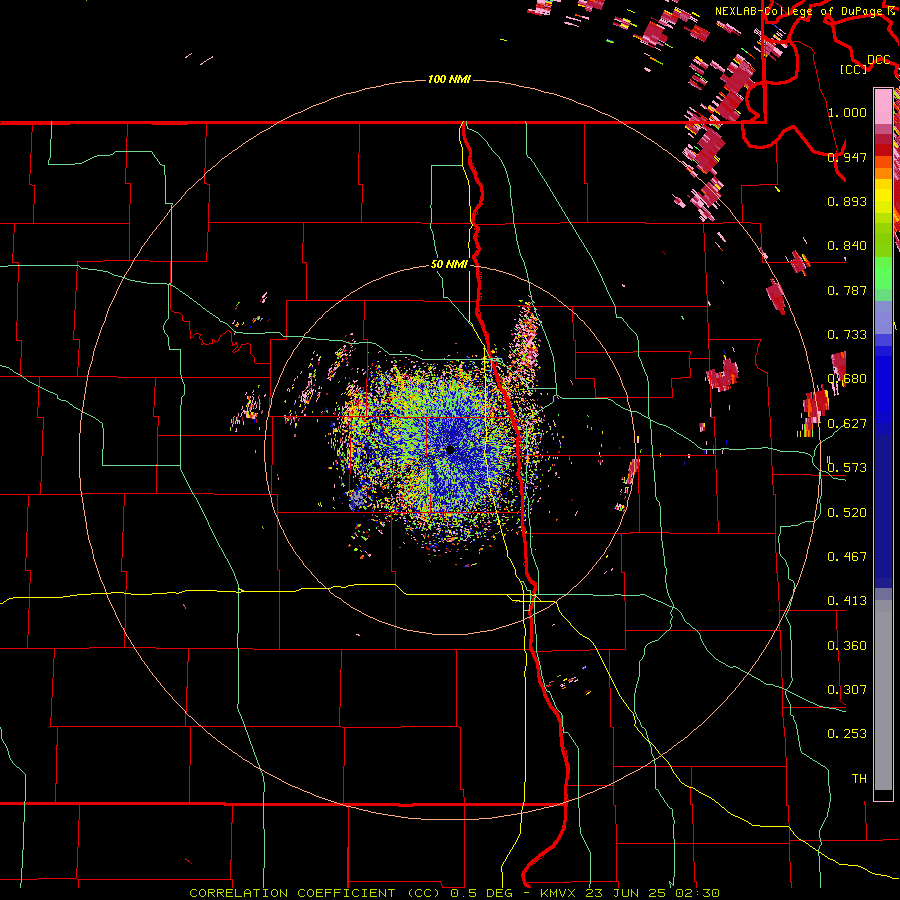This screenshot has width=900, height=900.
Task: Click the DCC label above the color scale
Action: tap(879, 60)
